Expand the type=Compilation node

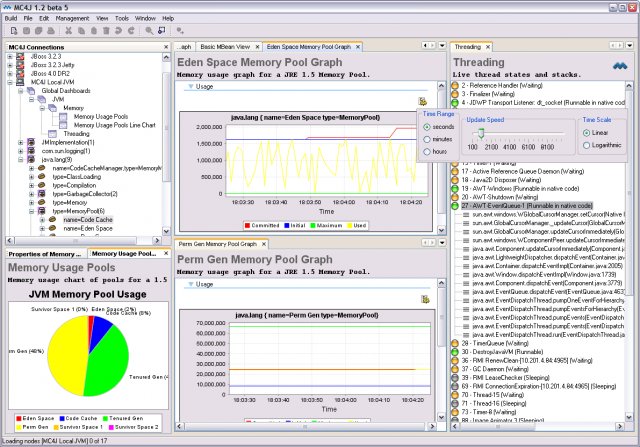point(31,185)
